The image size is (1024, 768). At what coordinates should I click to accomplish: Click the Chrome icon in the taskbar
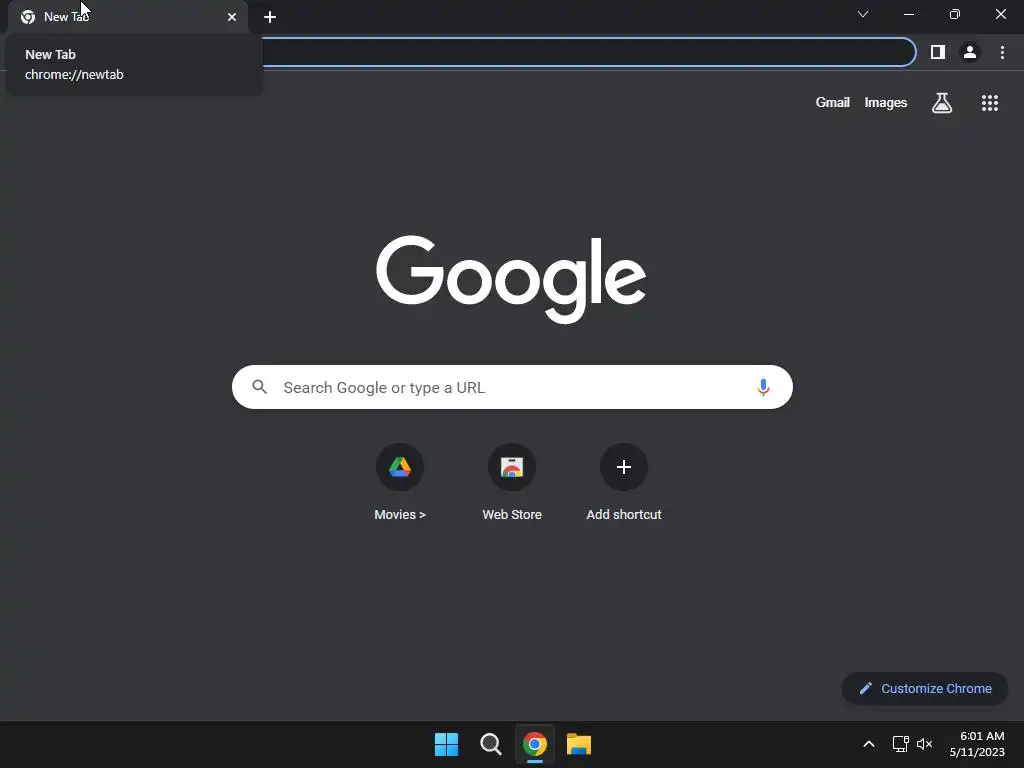click(535, 744)
